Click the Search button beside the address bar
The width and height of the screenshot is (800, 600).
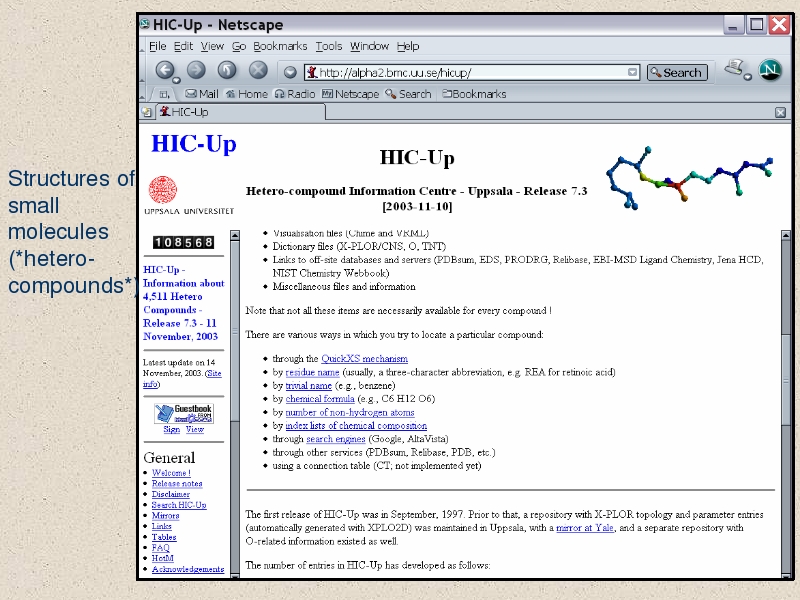[677, 72]
